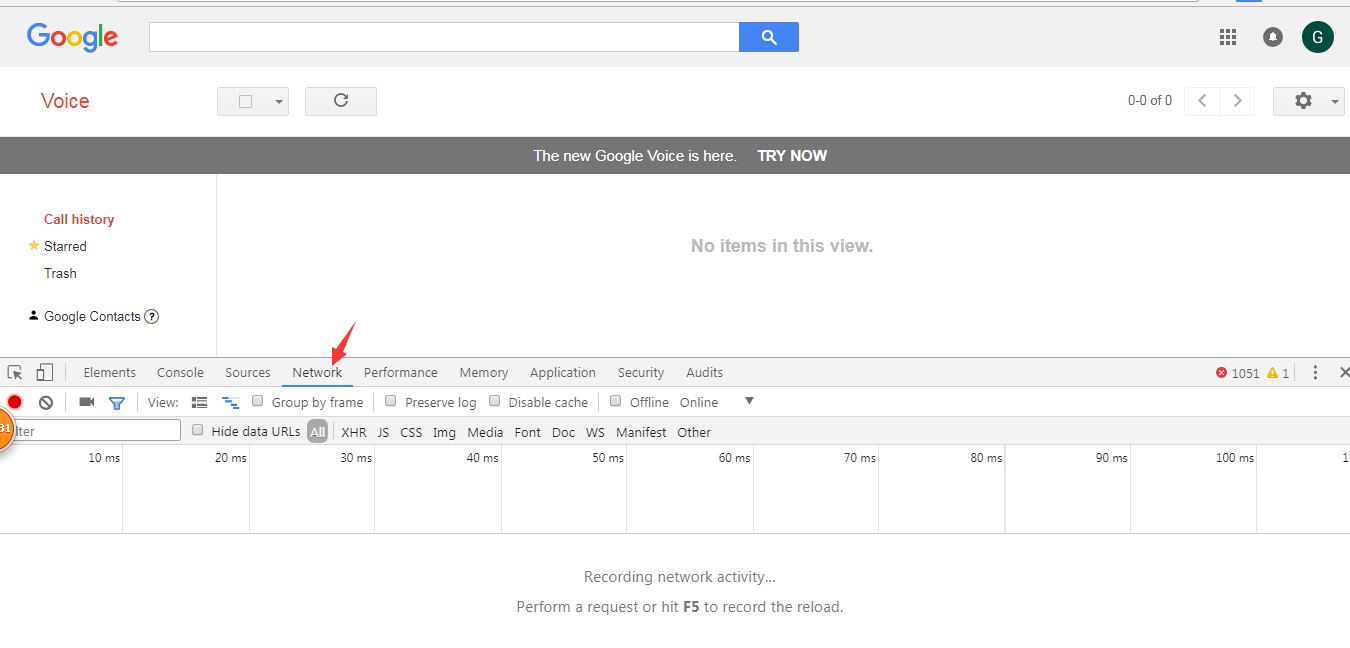Viewport: 1350px width, 648px height.
Task: Click the Google logo
Action: 72,37
